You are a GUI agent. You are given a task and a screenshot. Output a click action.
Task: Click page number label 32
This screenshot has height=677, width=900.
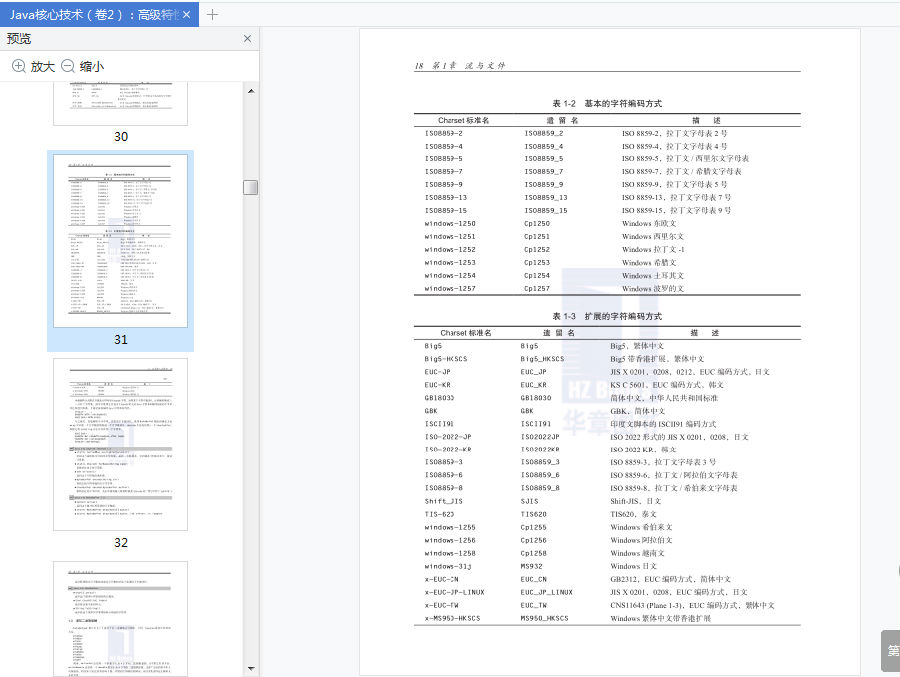pyautogui.click(x=121, y=543)
